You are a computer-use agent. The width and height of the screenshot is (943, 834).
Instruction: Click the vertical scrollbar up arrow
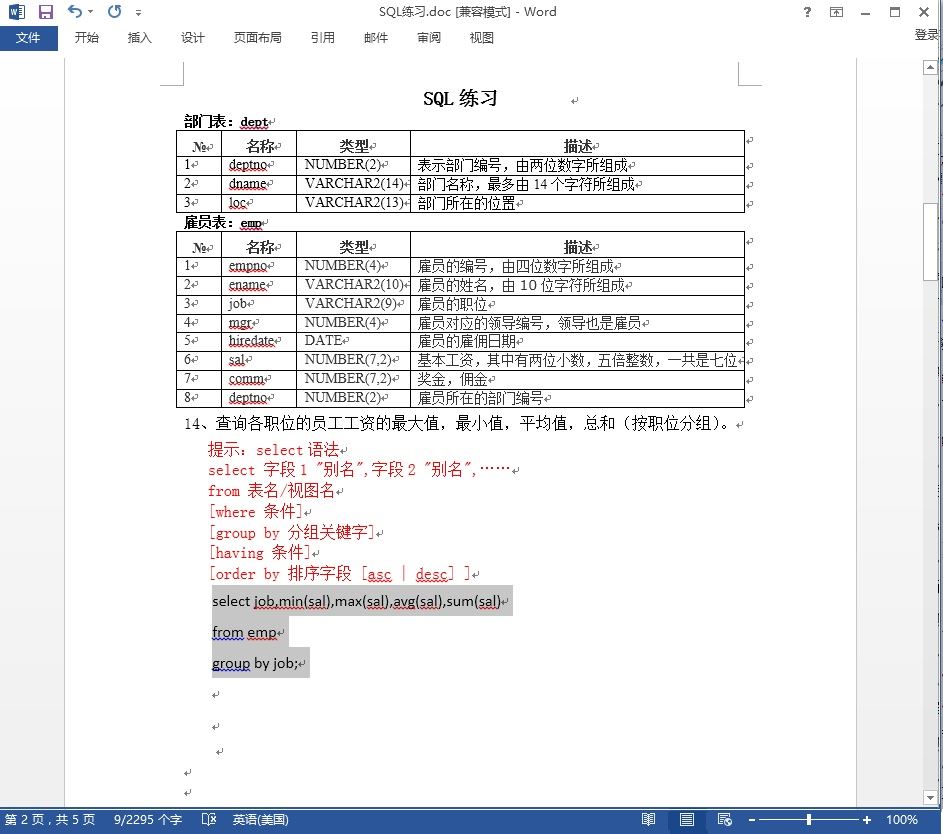(930, 67)
